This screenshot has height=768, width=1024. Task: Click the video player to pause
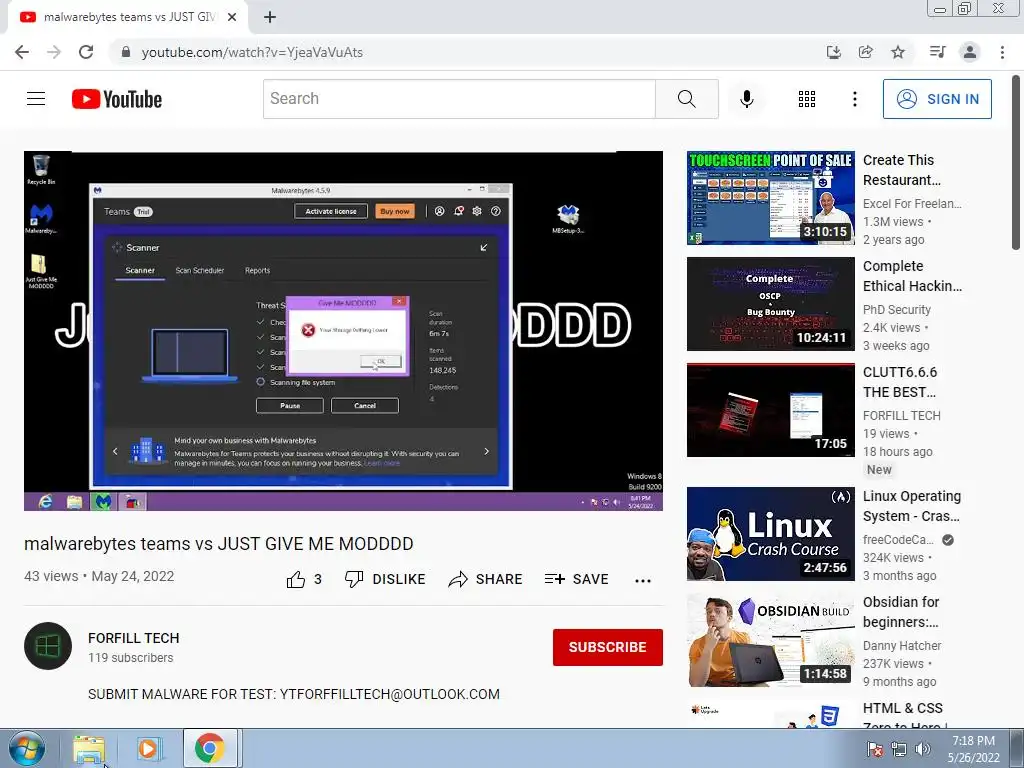(344, 330)
